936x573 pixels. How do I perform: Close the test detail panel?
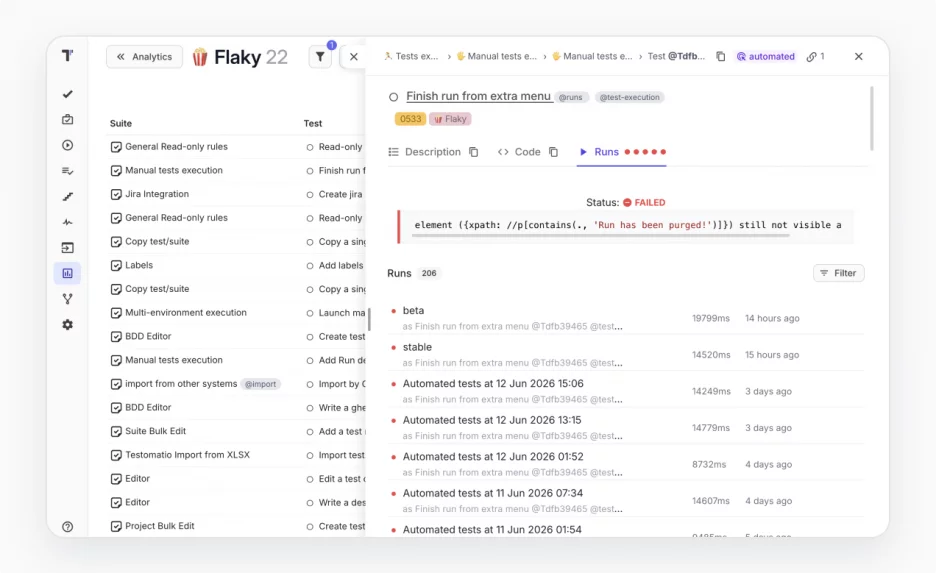[858, 56]
